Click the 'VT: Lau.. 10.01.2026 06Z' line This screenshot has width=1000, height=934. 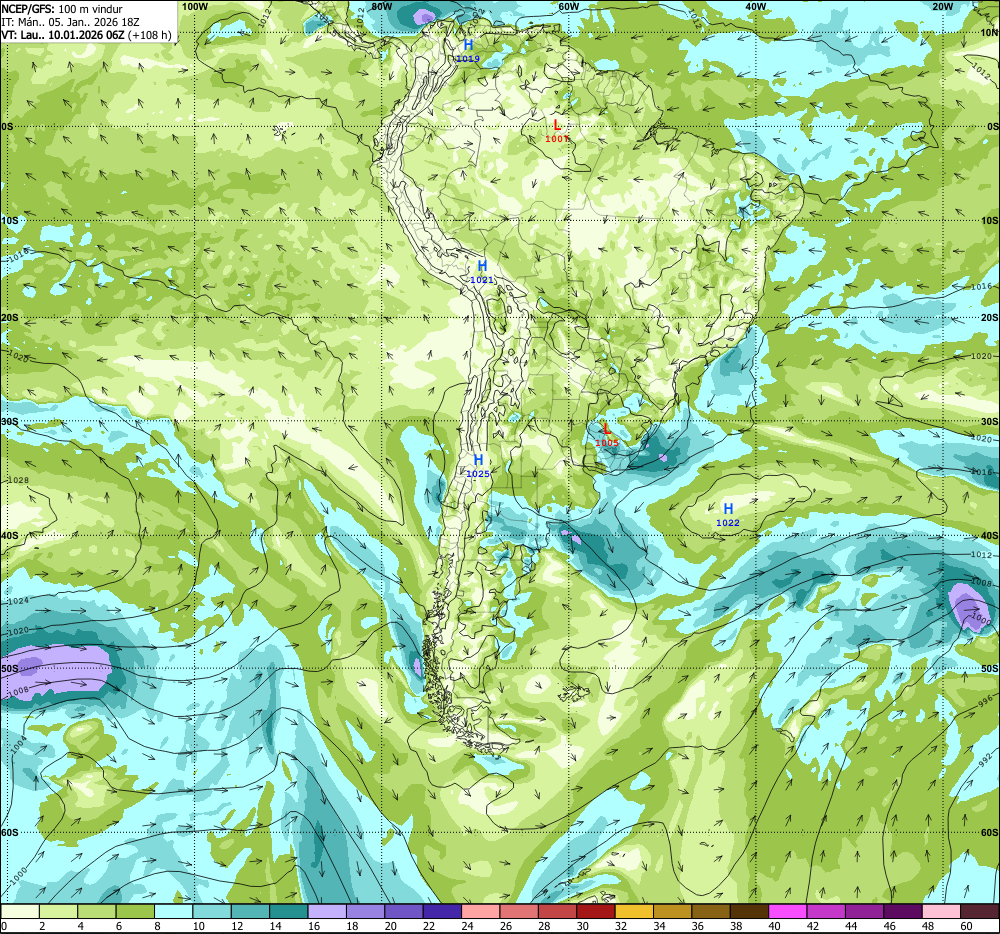(x=63, y=35)
